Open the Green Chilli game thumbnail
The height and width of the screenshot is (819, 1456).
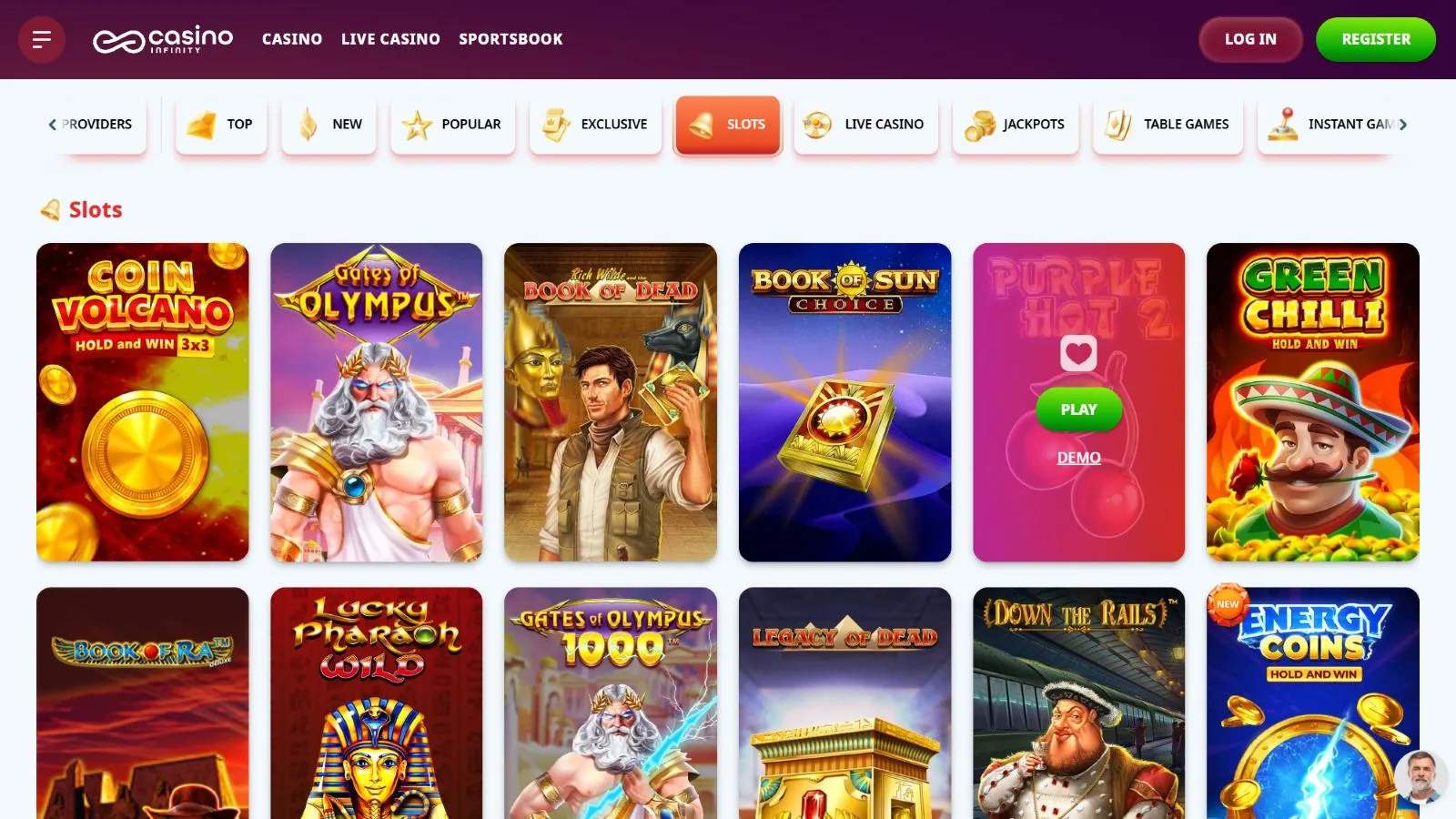1312,402
